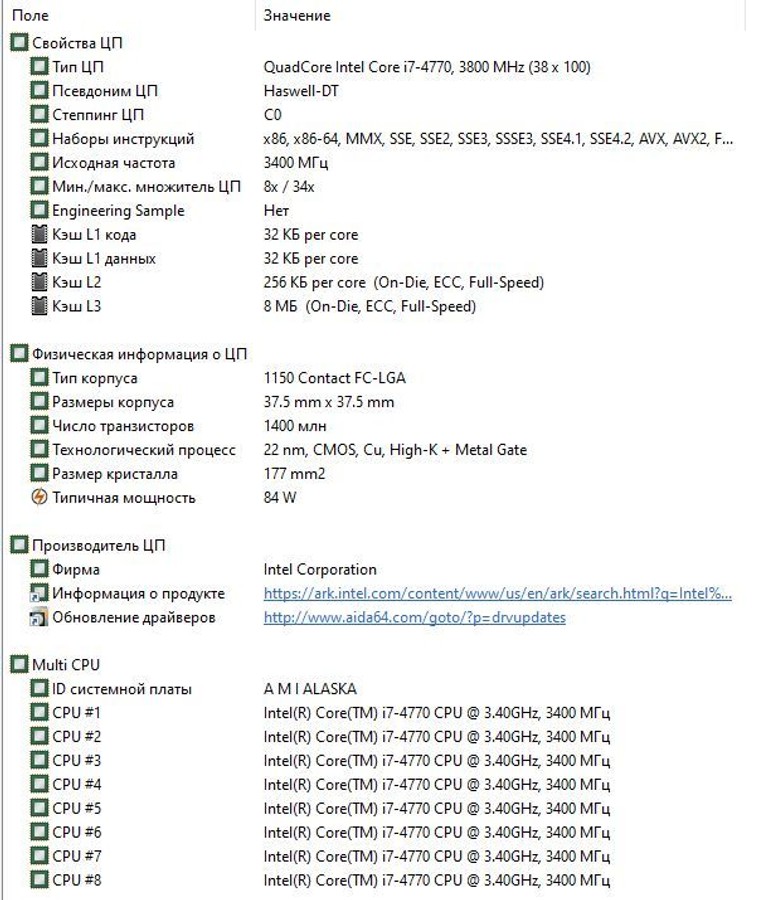
Task: Click the Нет value of Engineering Sample
Action: (x=276, y=211)
